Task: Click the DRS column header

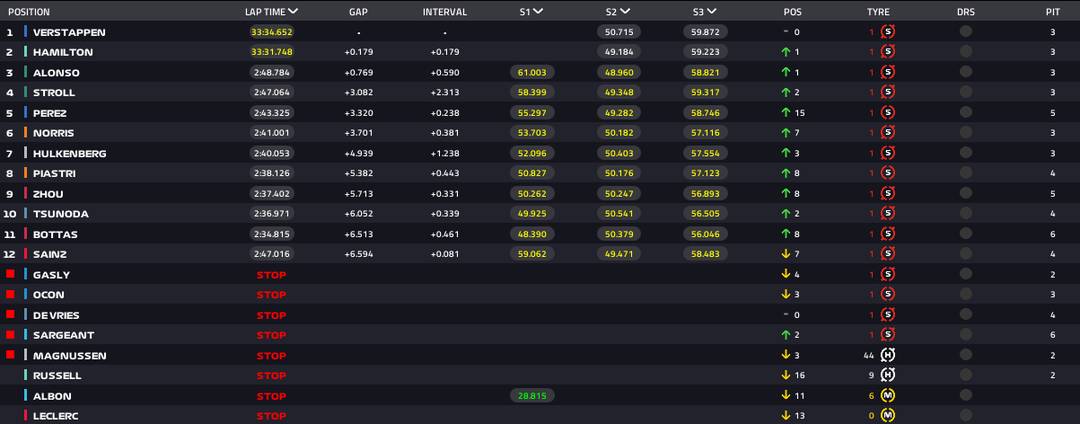Action: tap(966, 12)
